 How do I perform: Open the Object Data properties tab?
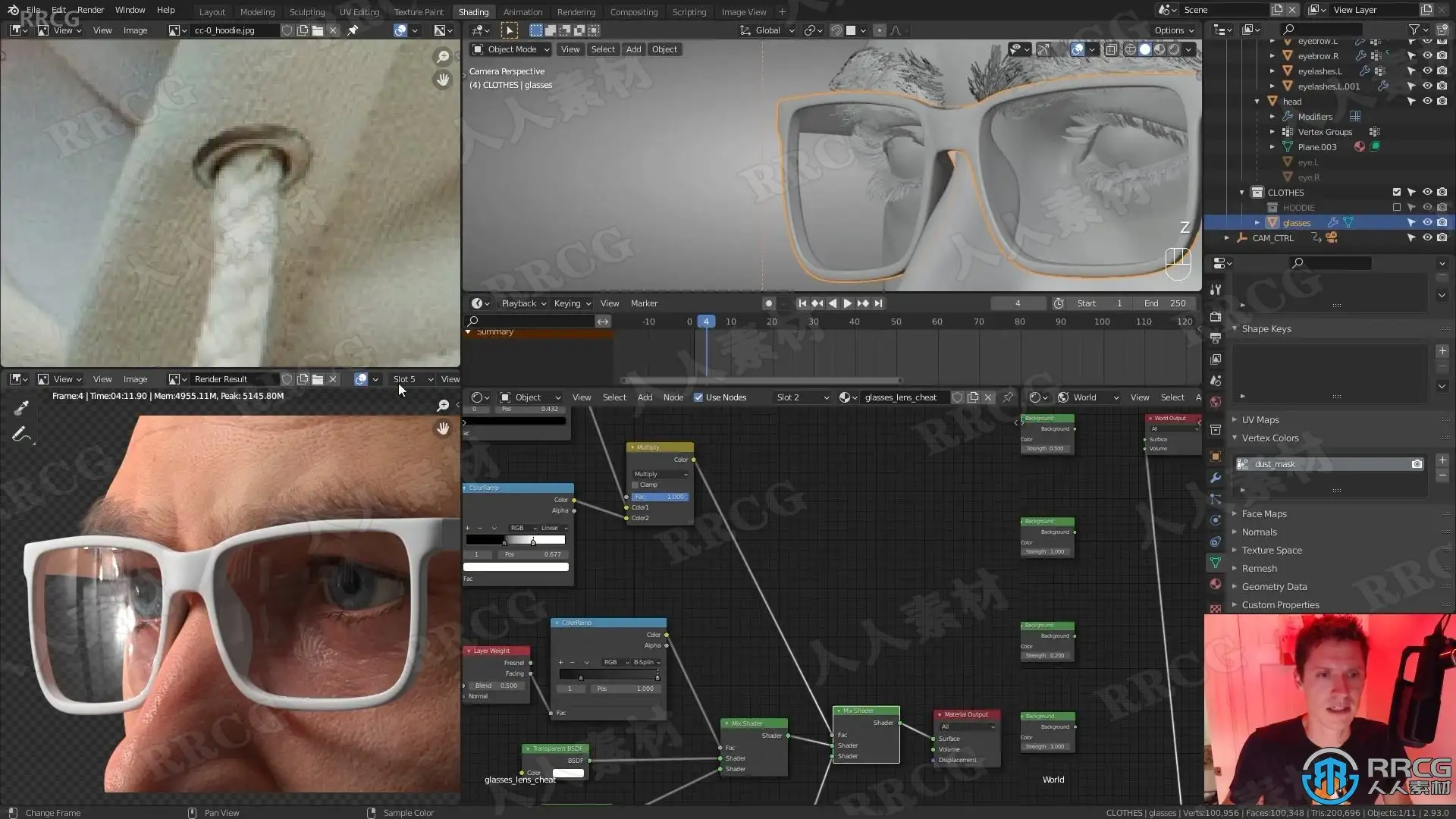click(1216, 563)
